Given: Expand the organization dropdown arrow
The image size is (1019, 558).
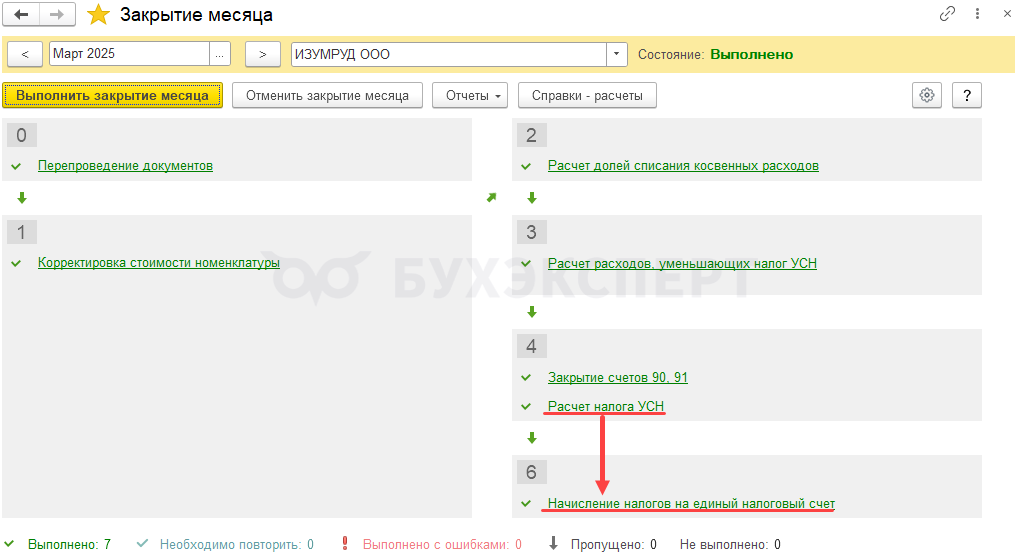Looking at the screenshot, I should 617,55.
